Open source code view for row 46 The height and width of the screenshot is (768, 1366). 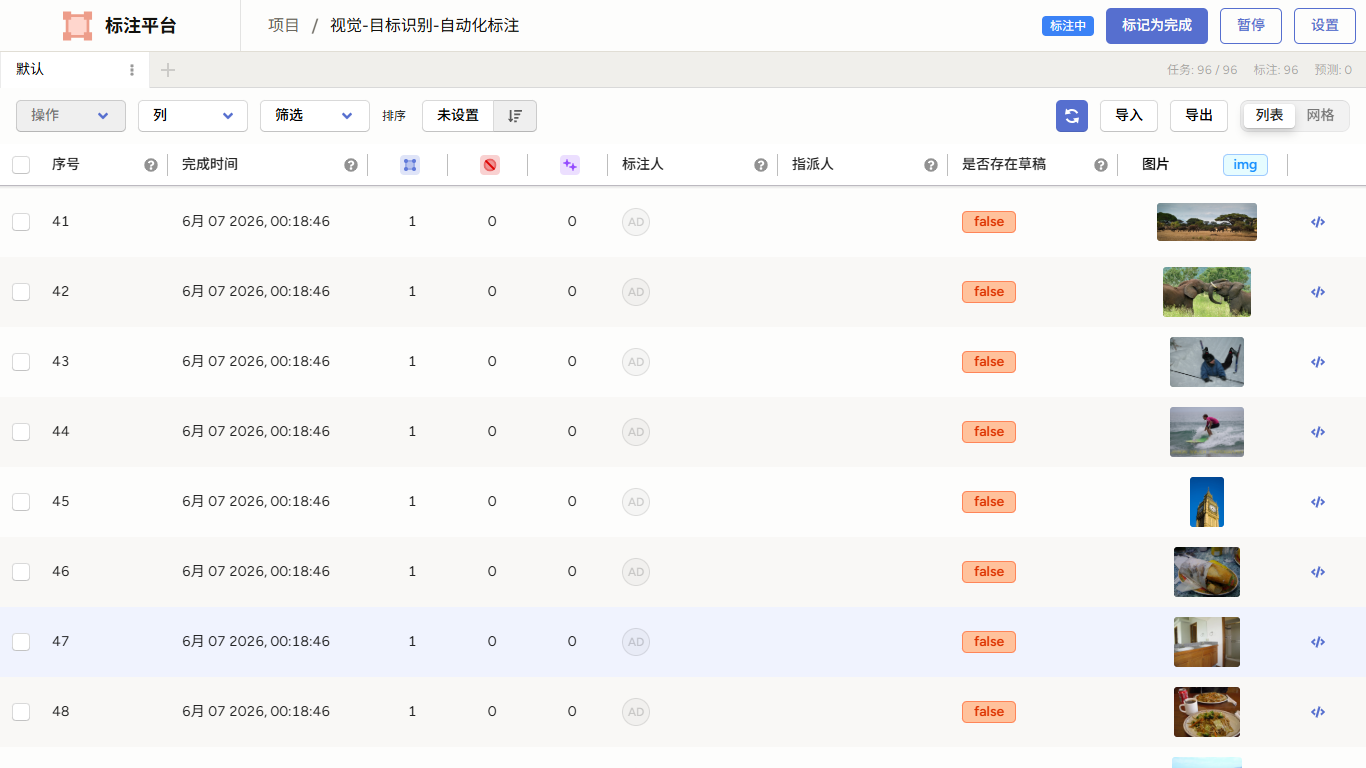pyautogui.click(x=1318, y=572)
